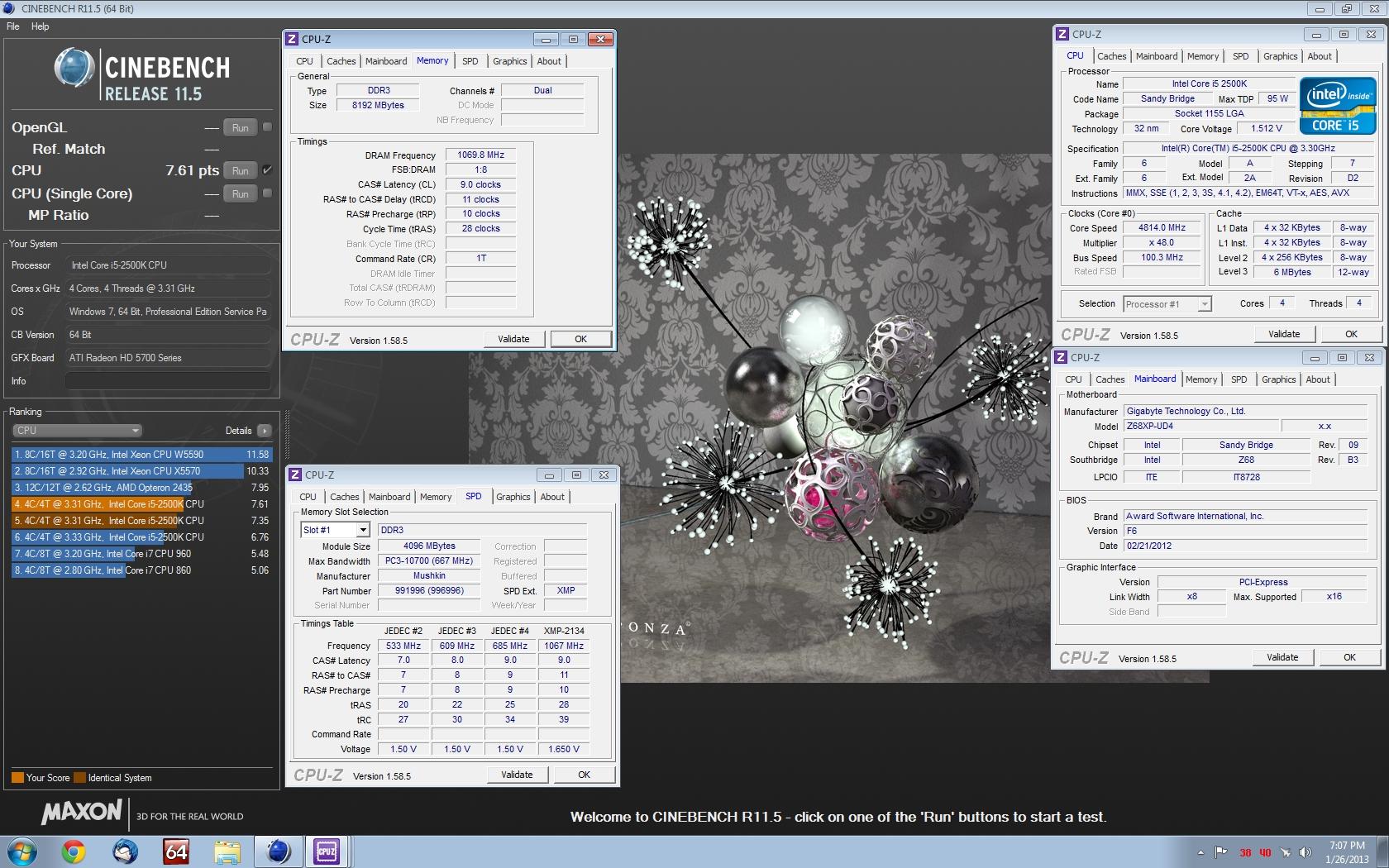Screen dimensions: 1389x868
Task: Click the Show desktop button
Action: pyautogui.click(x=1382, y=851)
